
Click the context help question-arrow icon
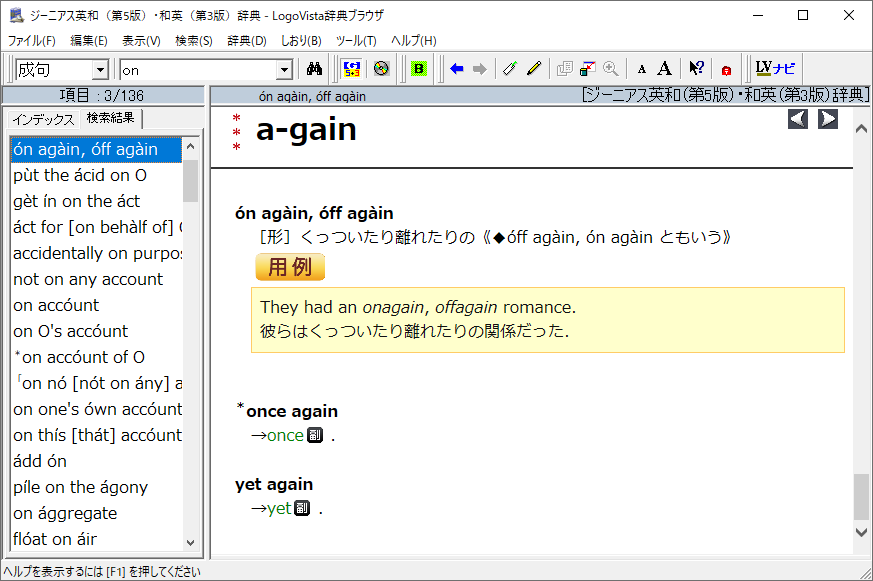[697, 69]
